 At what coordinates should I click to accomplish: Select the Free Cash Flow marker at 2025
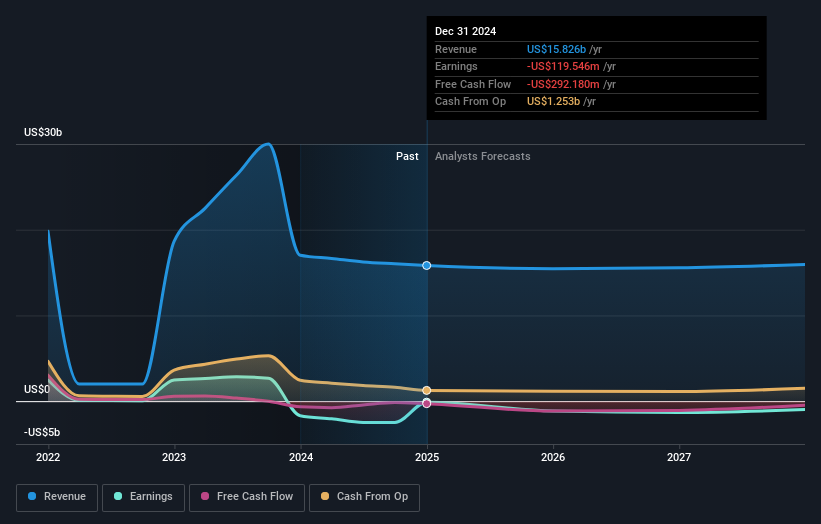427,403
